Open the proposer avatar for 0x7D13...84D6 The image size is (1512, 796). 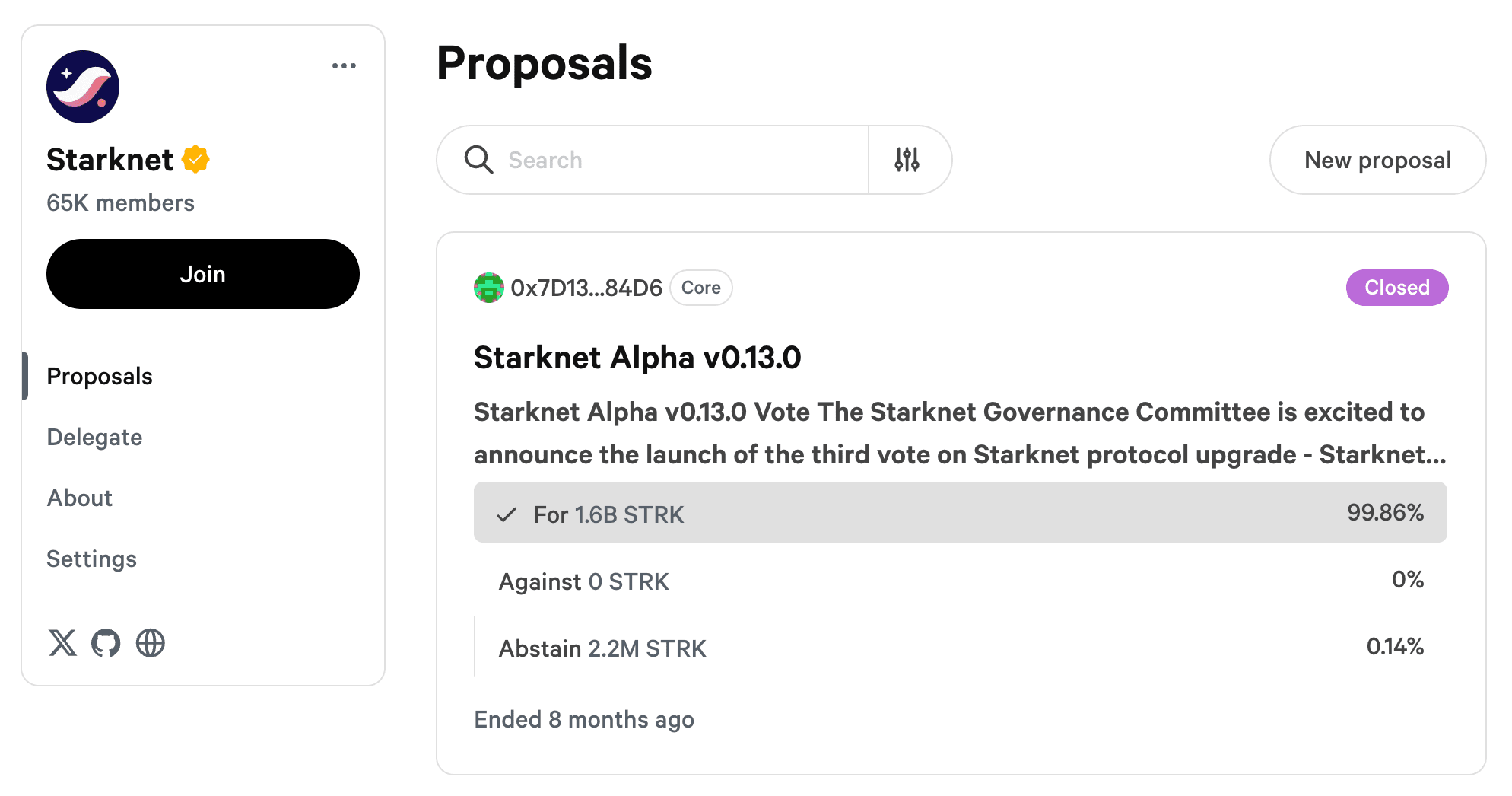[489, 288]
